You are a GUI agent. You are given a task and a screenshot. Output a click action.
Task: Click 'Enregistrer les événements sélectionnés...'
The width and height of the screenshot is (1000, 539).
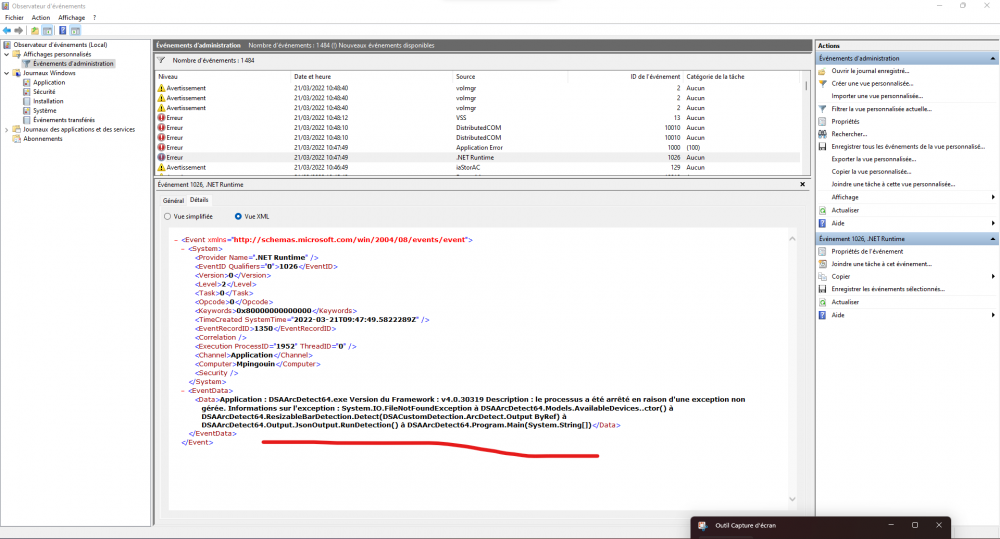pos(887,289)
